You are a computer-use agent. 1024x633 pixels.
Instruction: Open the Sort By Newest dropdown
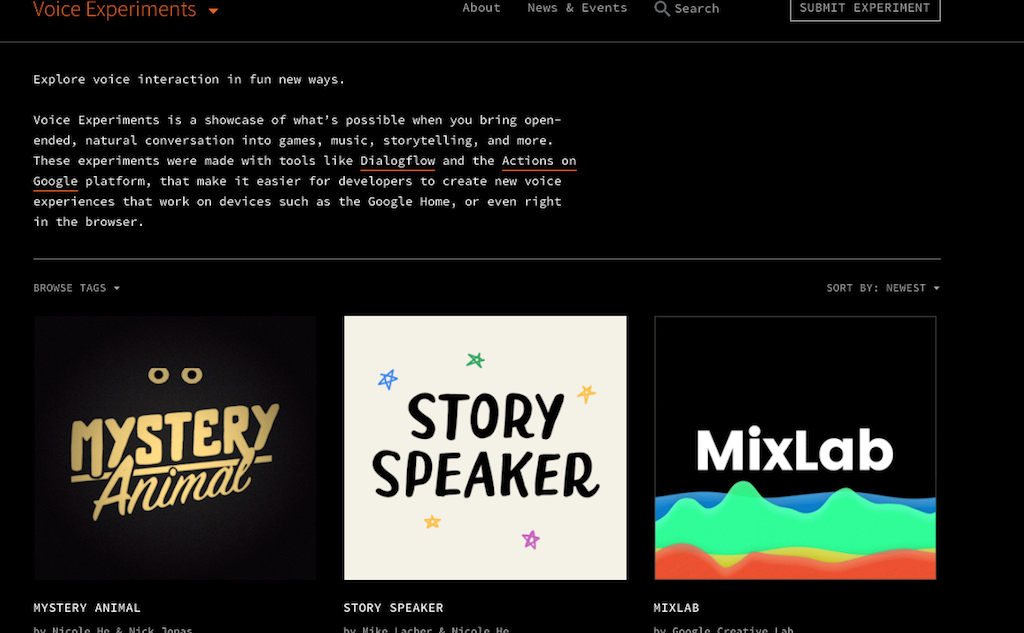click(882, 288)
